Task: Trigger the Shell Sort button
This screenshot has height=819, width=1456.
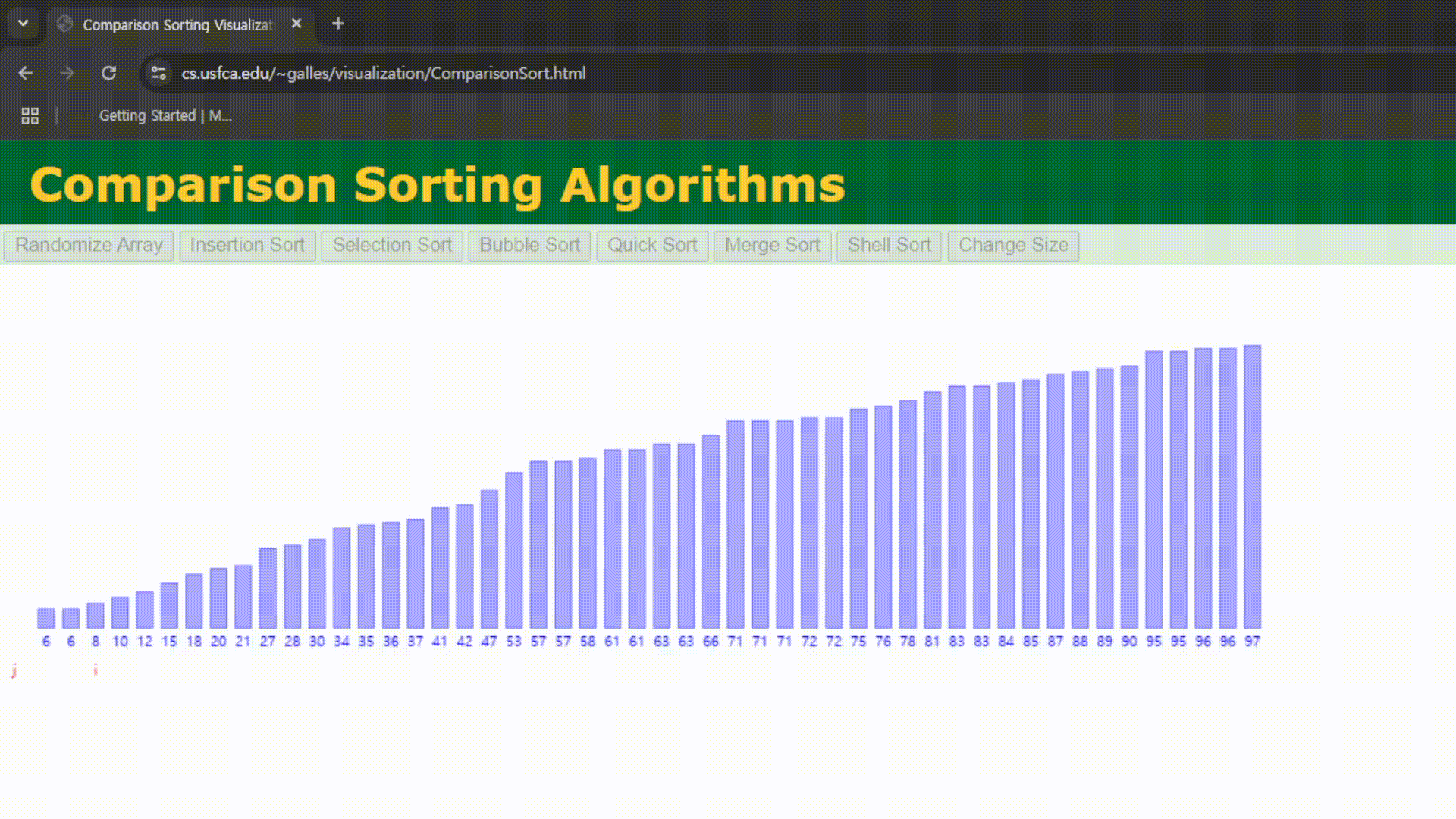Action: point(889,246)
